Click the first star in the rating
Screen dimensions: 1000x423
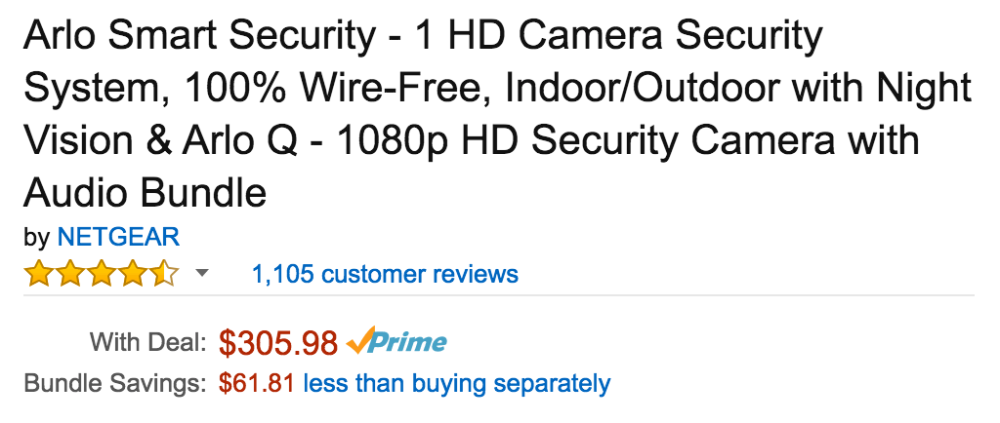click(x=40, y=273)
